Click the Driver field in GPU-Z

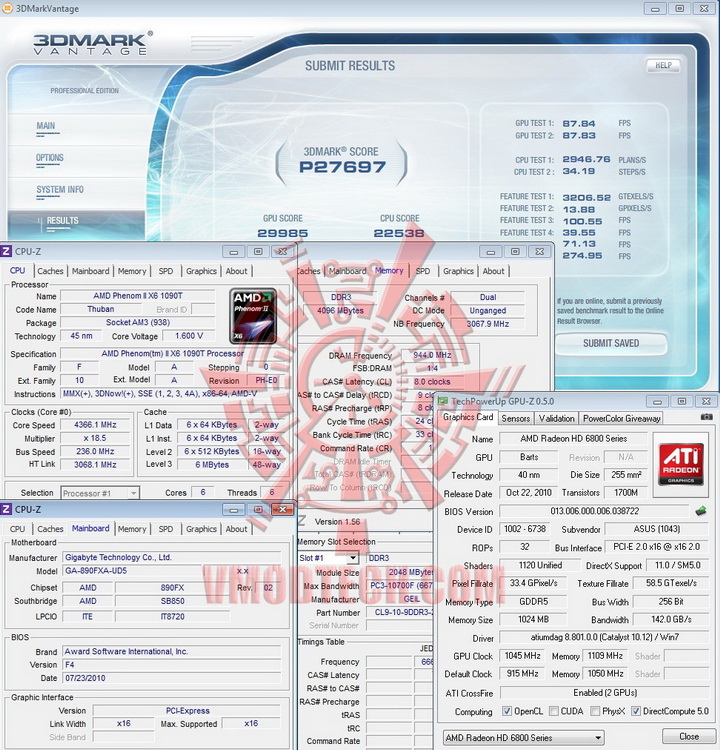click(x=604, y=638)
